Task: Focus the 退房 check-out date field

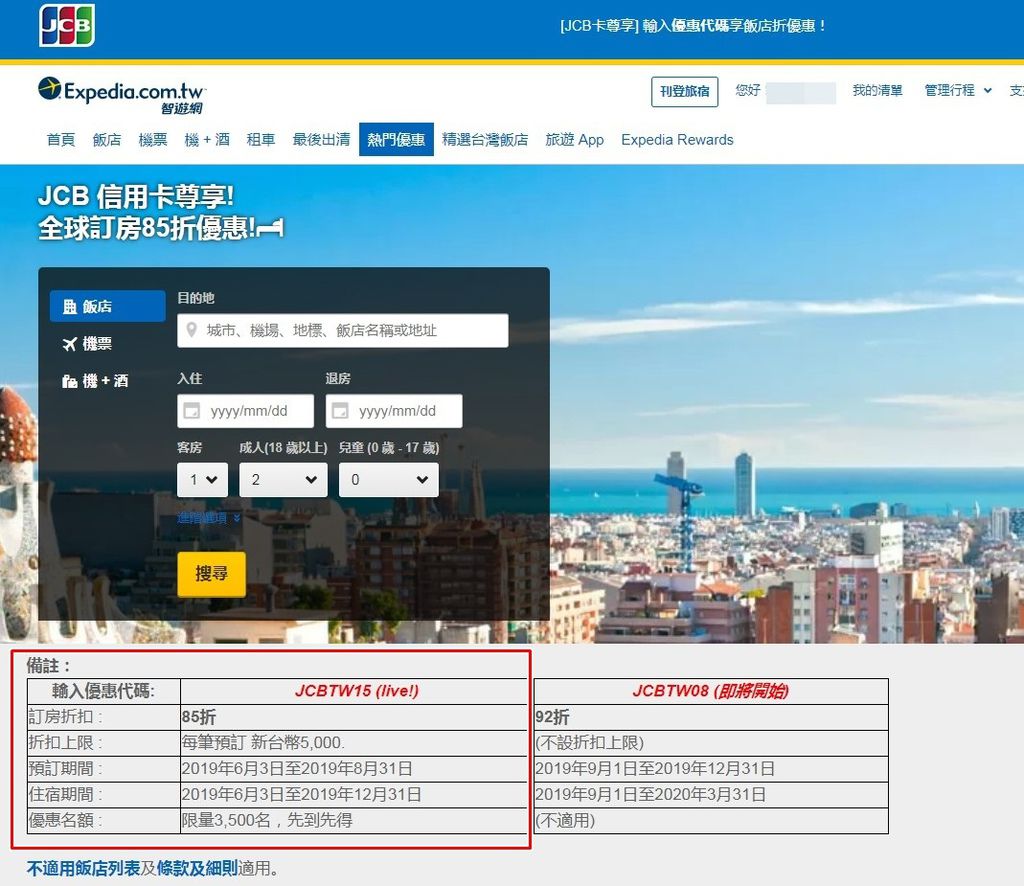Action: pos(394,411)
